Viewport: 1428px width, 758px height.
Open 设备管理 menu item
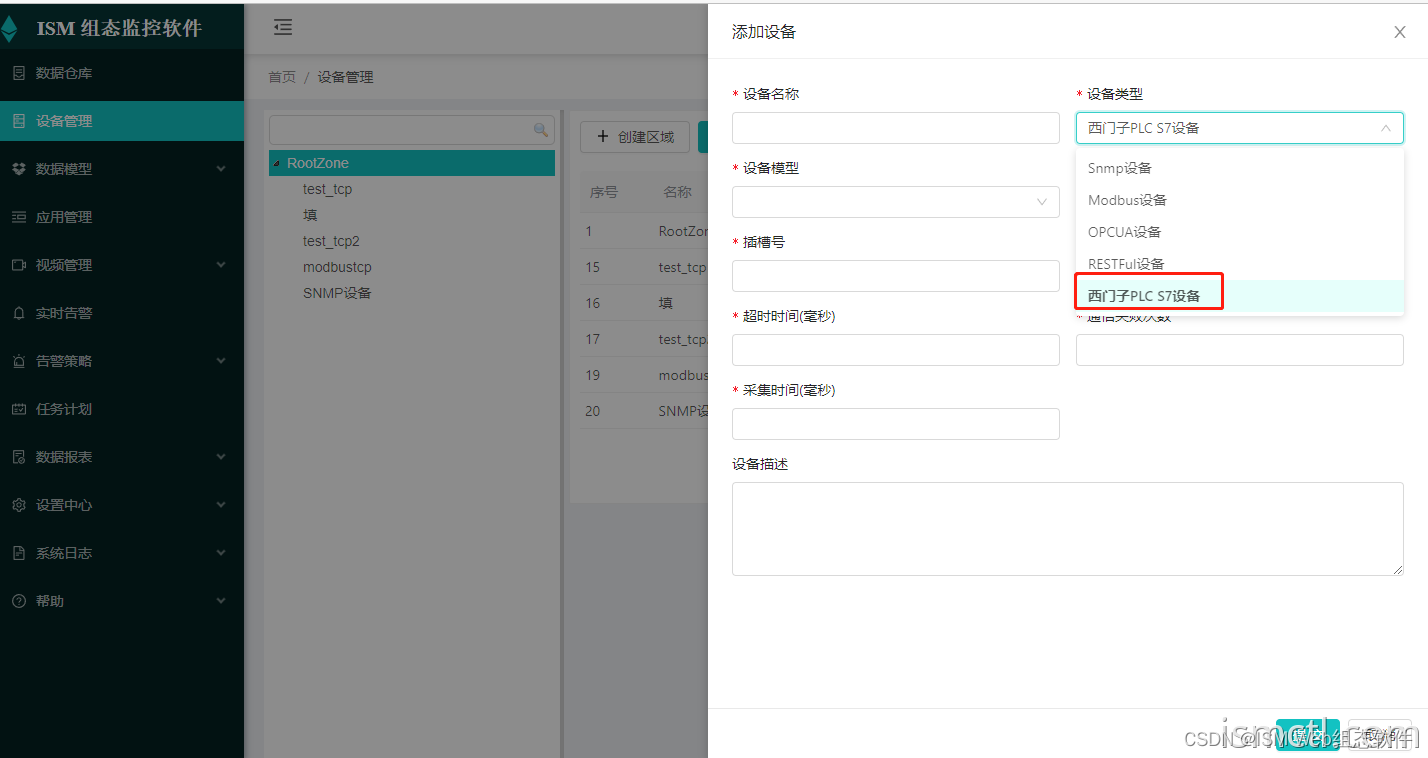[122, 121]
